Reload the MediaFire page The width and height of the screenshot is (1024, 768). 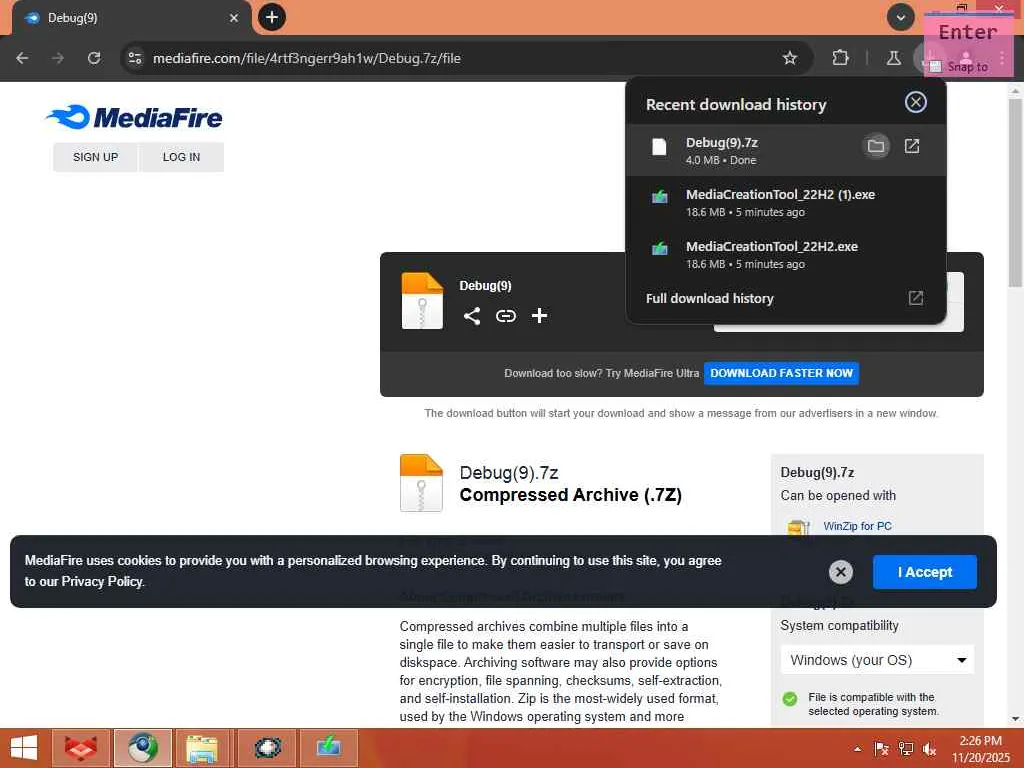94,58
